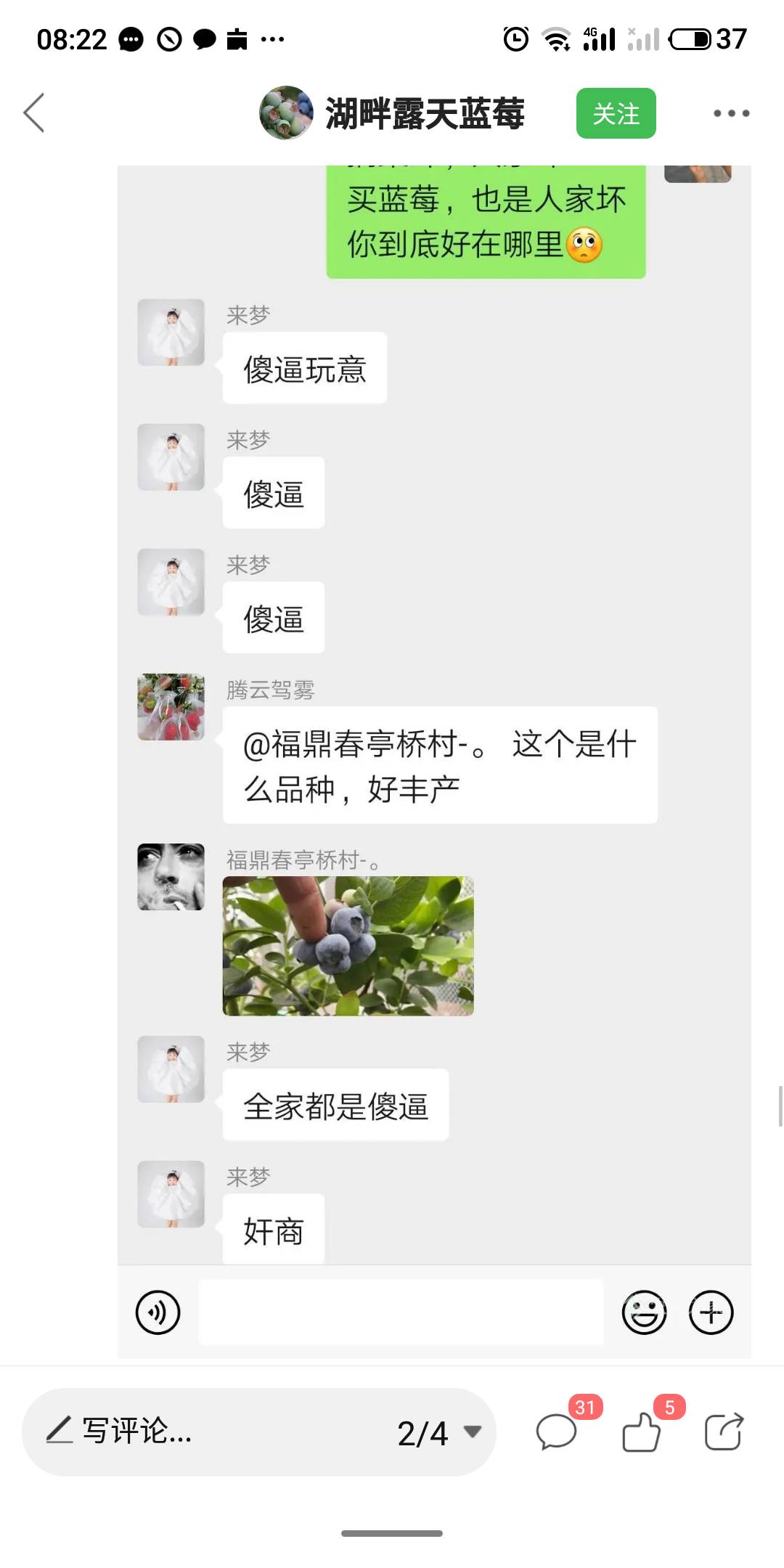
Task: Tap the back arrow icon
Action: click(x=34, y=113)
